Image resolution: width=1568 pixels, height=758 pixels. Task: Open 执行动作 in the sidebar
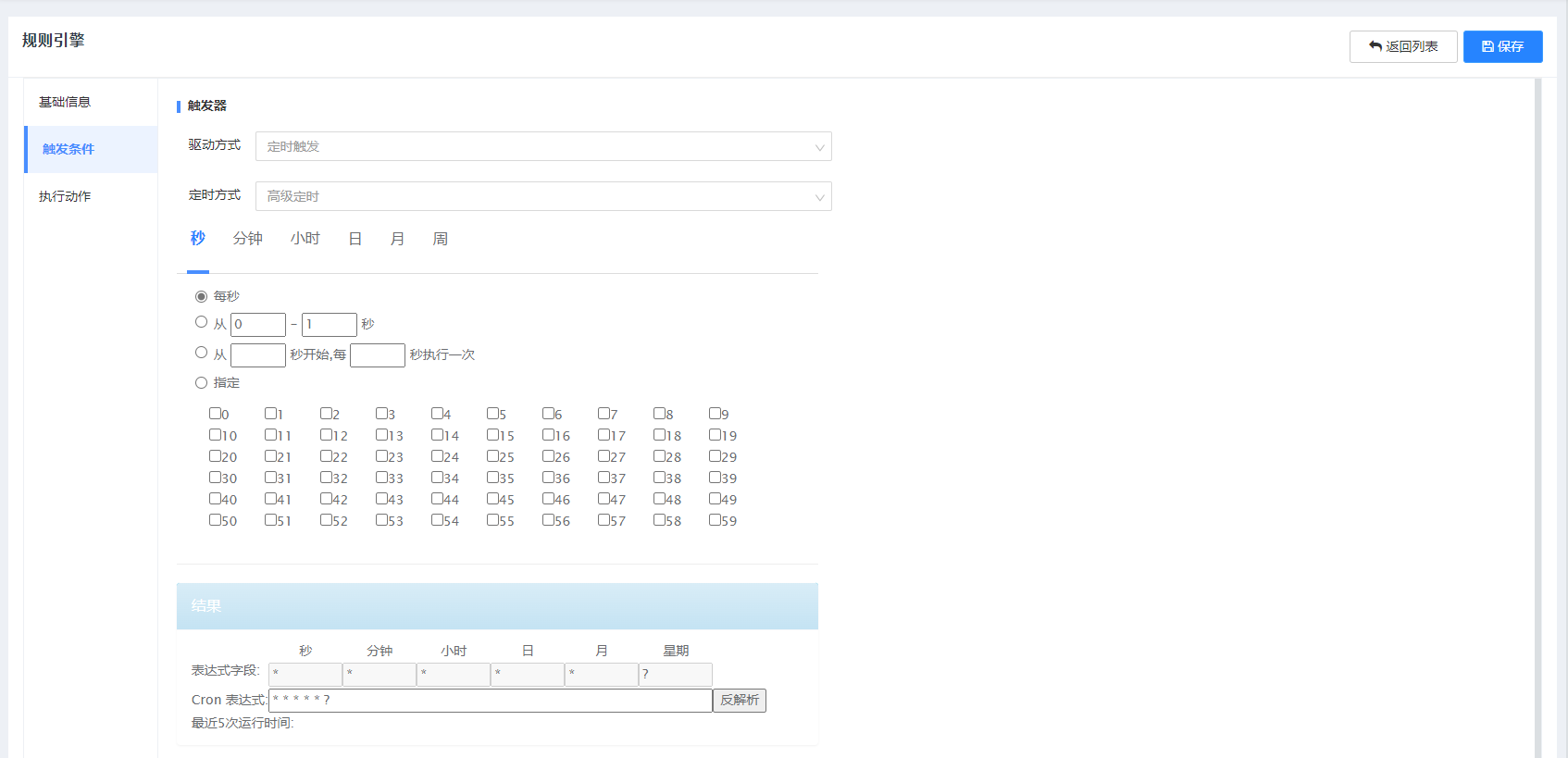click(x=65, y=196)
